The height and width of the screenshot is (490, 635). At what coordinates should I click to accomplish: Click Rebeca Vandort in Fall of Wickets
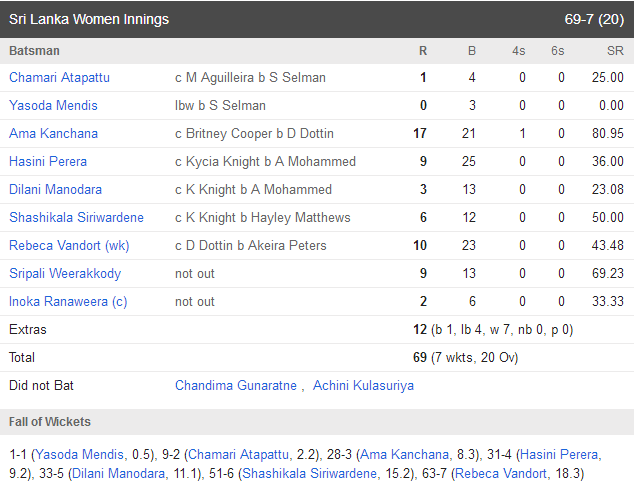(x=501, y=473)
